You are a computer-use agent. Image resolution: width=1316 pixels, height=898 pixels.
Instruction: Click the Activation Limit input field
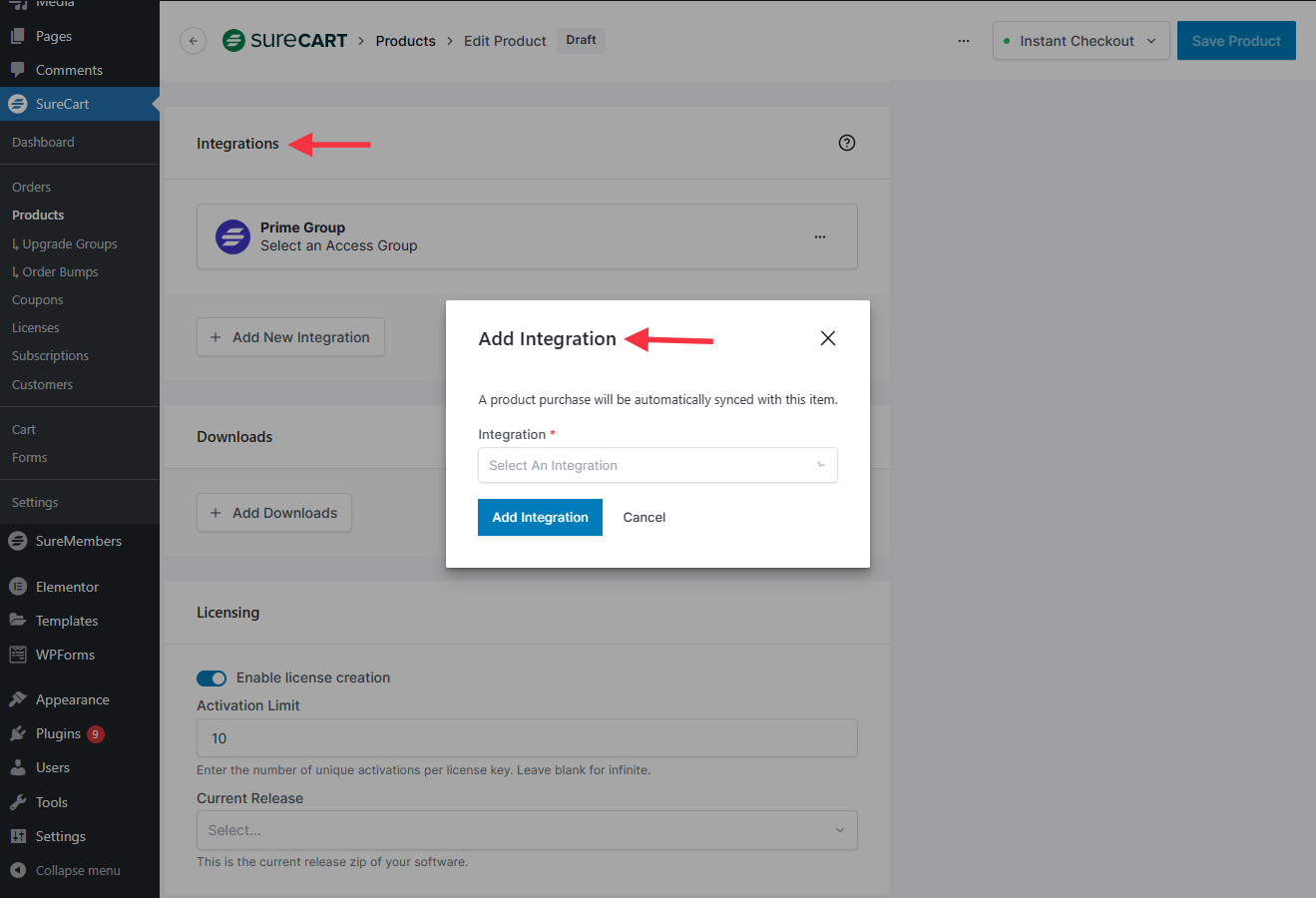coord(527,738)
